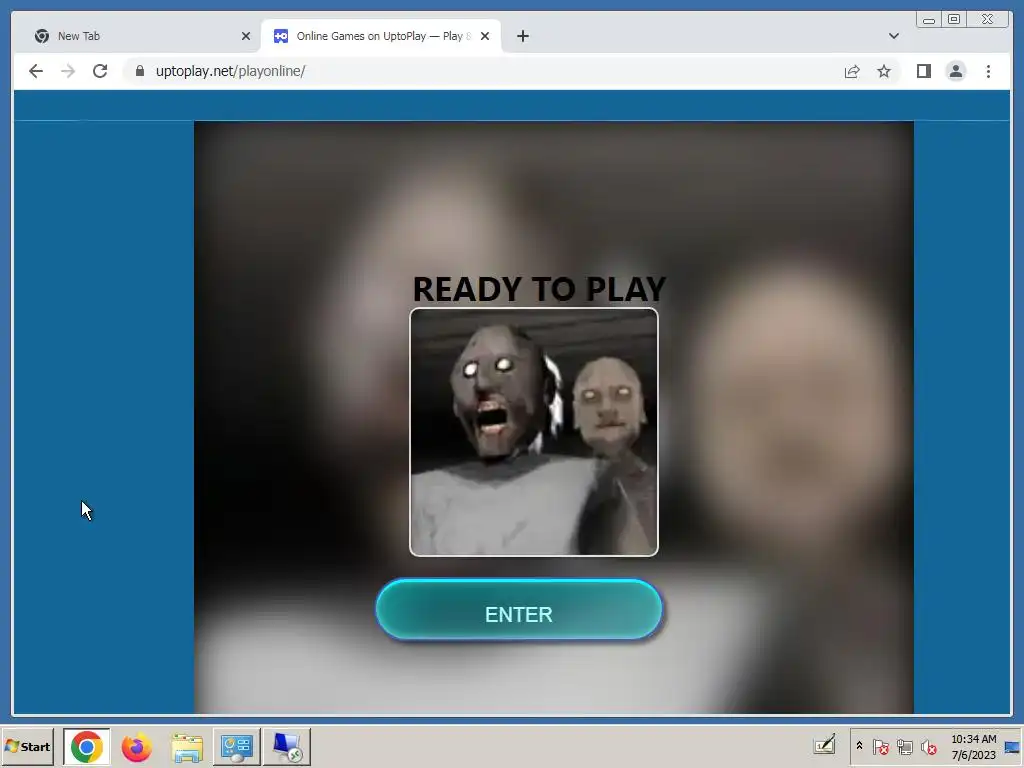This screenshot has height=768, width=1024.
Task: Open the Windows Start menu
Action: pyautogui.click(x=27, y=746)
